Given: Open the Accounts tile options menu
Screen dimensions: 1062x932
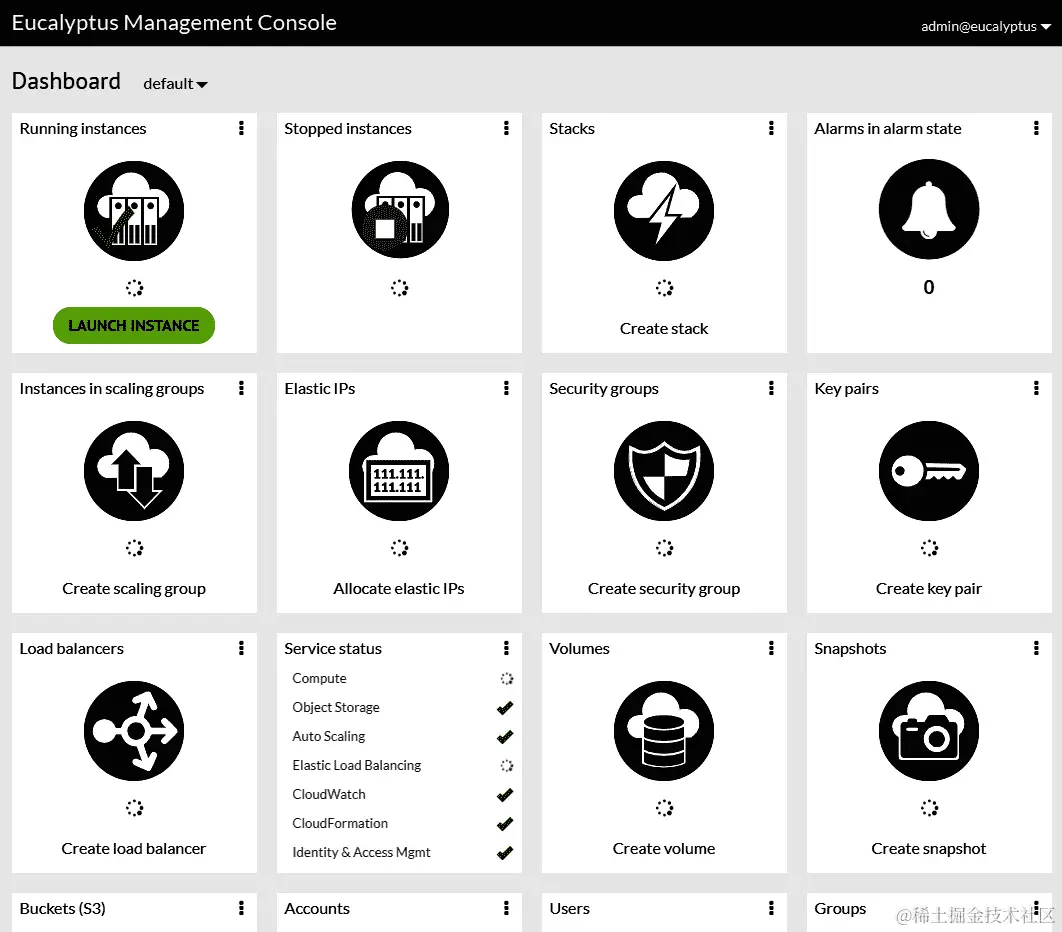Looking at the screenshot, I should [x=506, y=908].
